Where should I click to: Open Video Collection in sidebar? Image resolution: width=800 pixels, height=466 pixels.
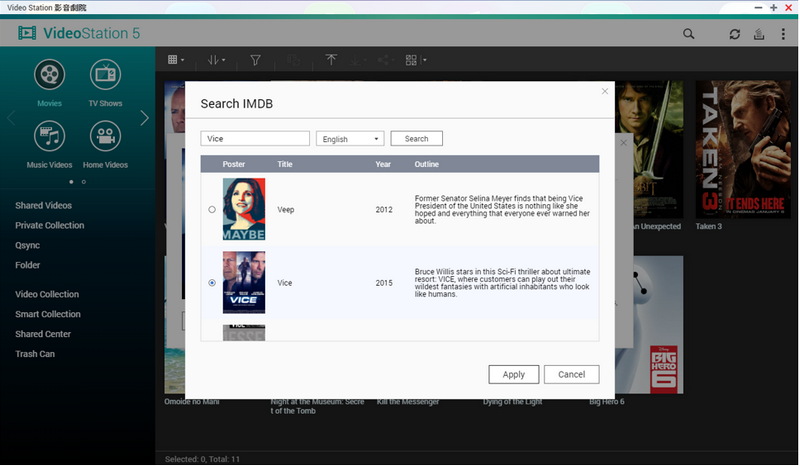(x=47, y=294)
